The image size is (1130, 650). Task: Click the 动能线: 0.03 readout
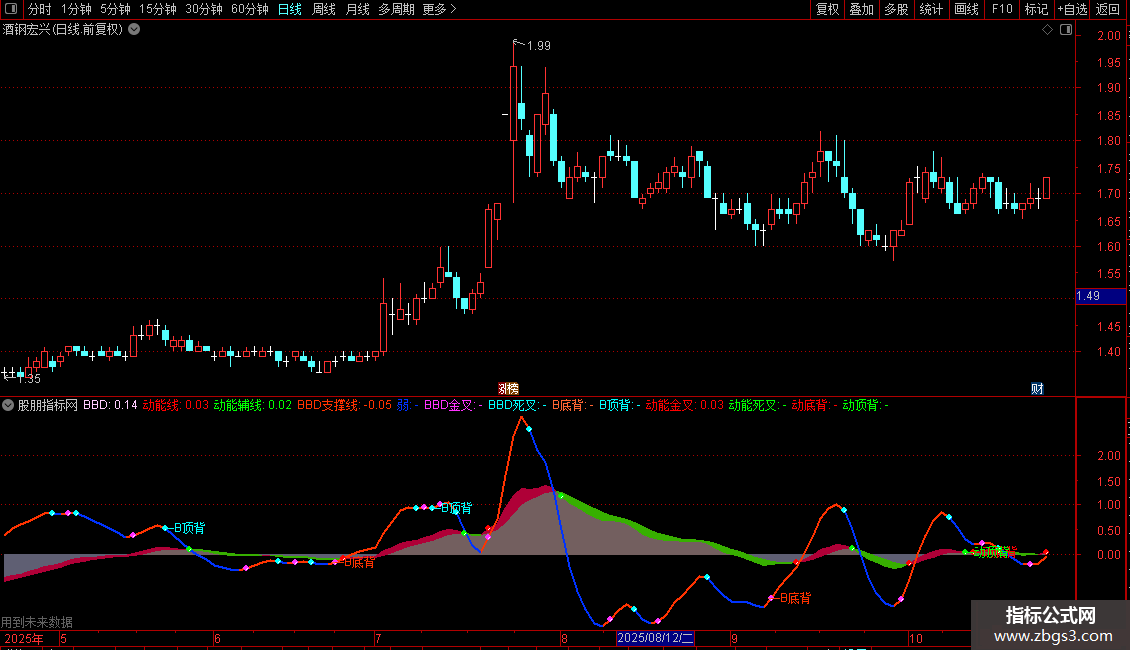176,405
